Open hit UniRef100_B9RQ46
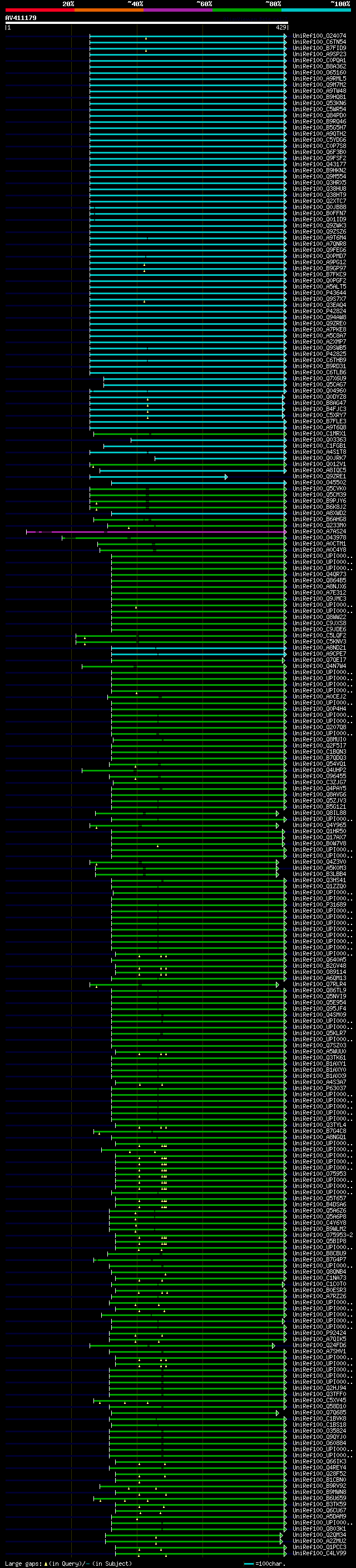This screenshot has height=1568, width=356. click(x=319, y=122)
